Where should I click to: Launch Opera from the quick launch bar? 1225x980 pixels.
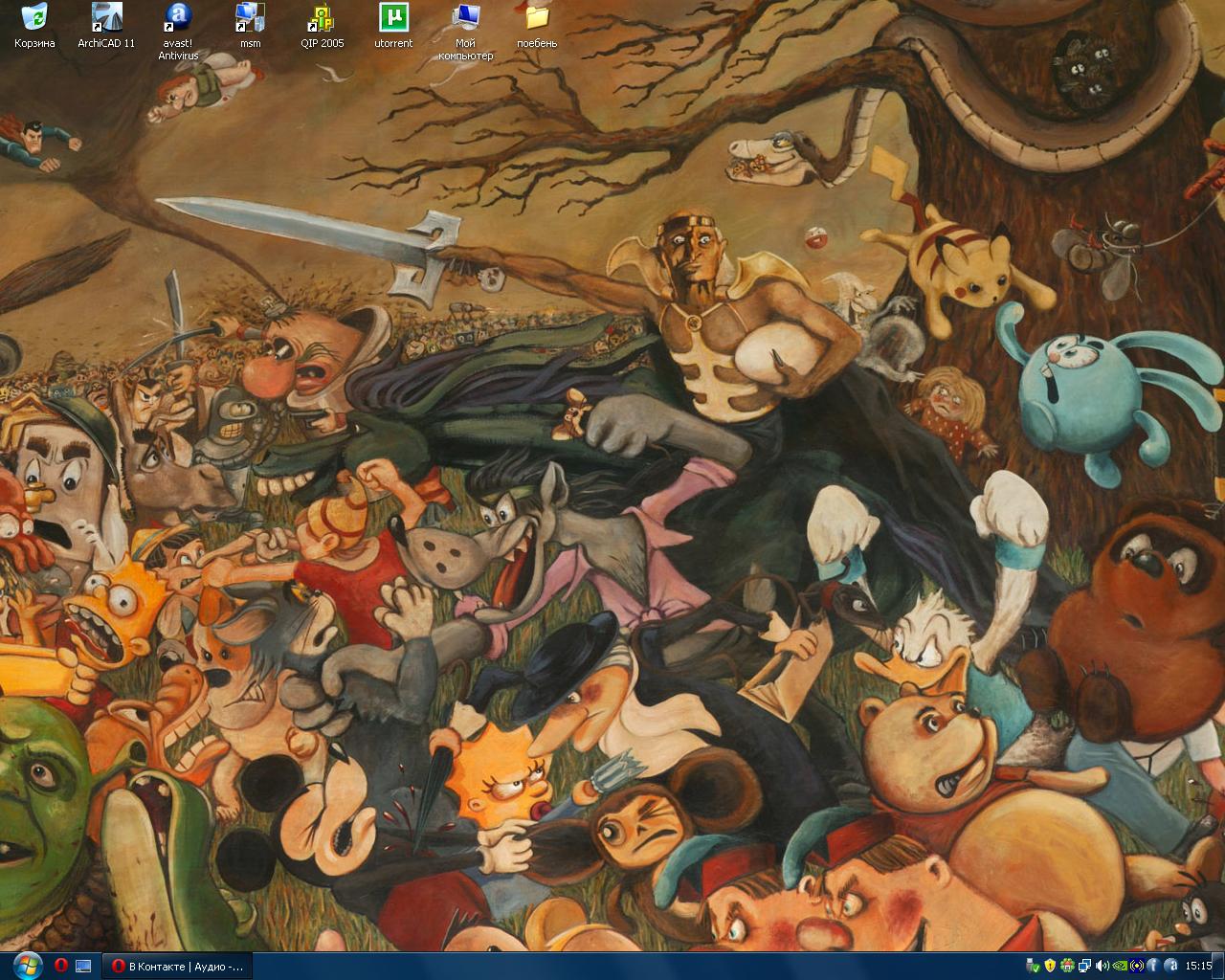[x=61, y=966]
